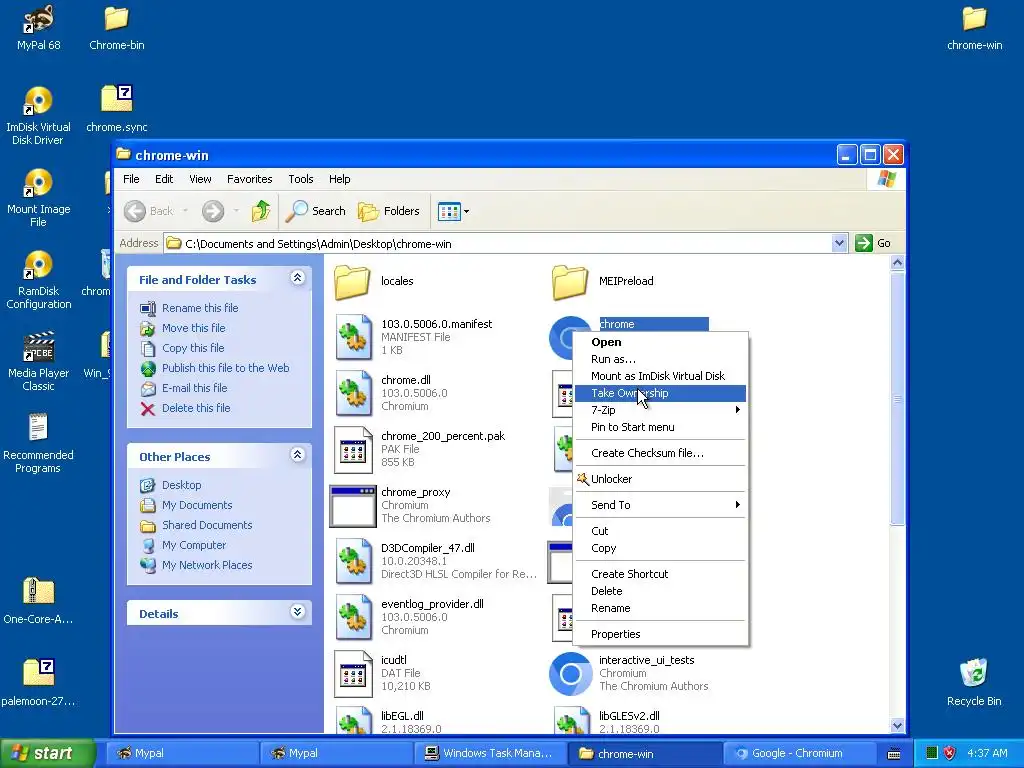Expand the Send To submenu
This screenshot has width=1024, height=768.
(660, 505)
